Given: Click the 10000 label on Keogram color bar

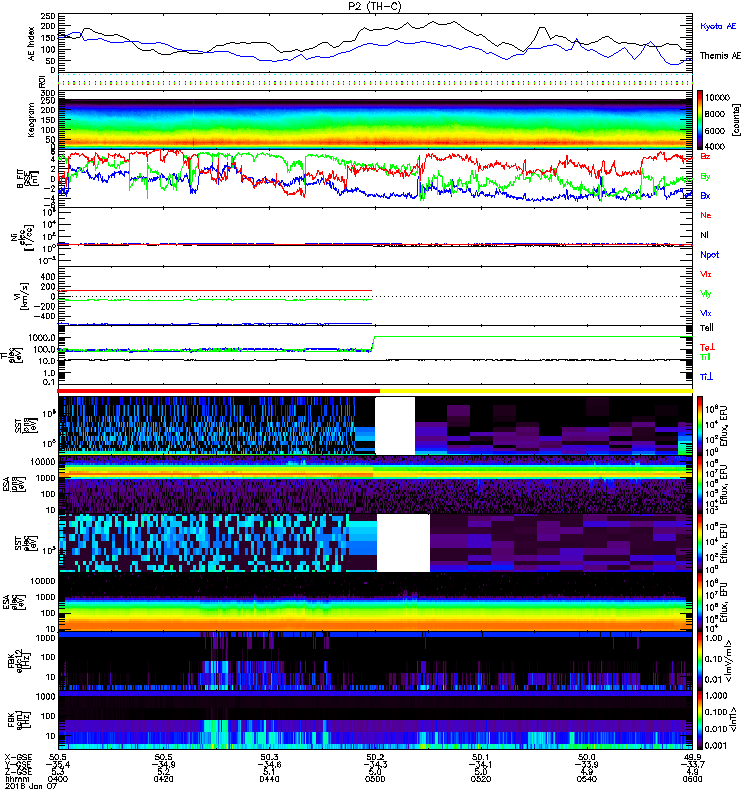Looking at the screenshot, I should pyautogui.click(x=717, y=97).
